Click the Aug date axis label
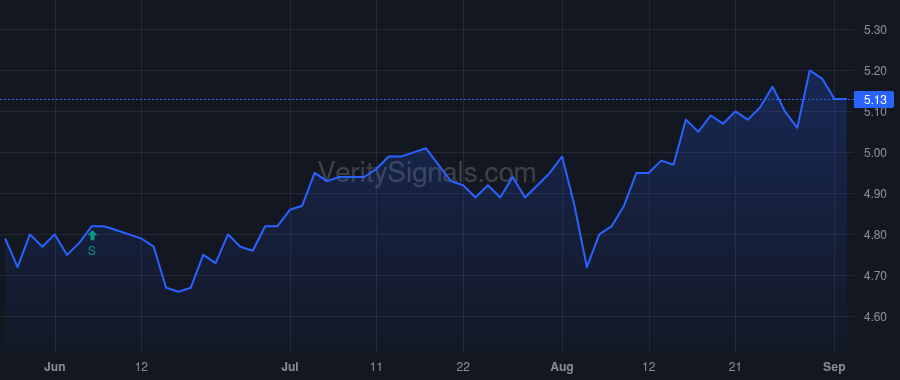This screenshot has height=380, width=900. coord(562,367)
